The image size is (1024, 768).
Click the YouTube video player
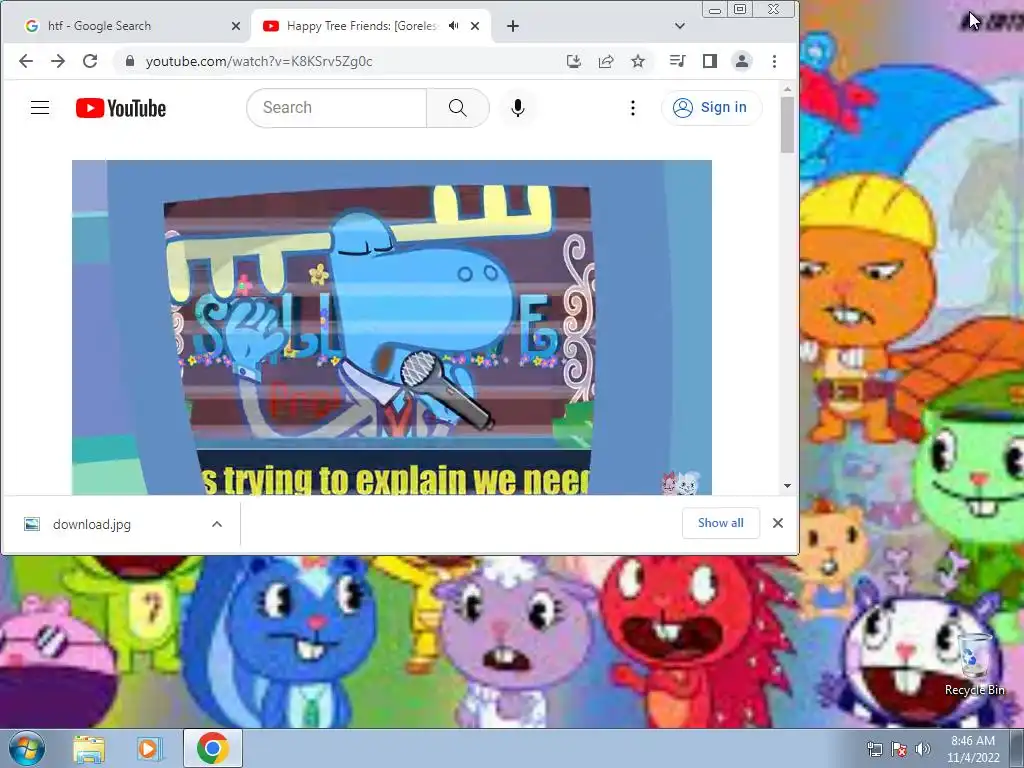click(392, 327)
